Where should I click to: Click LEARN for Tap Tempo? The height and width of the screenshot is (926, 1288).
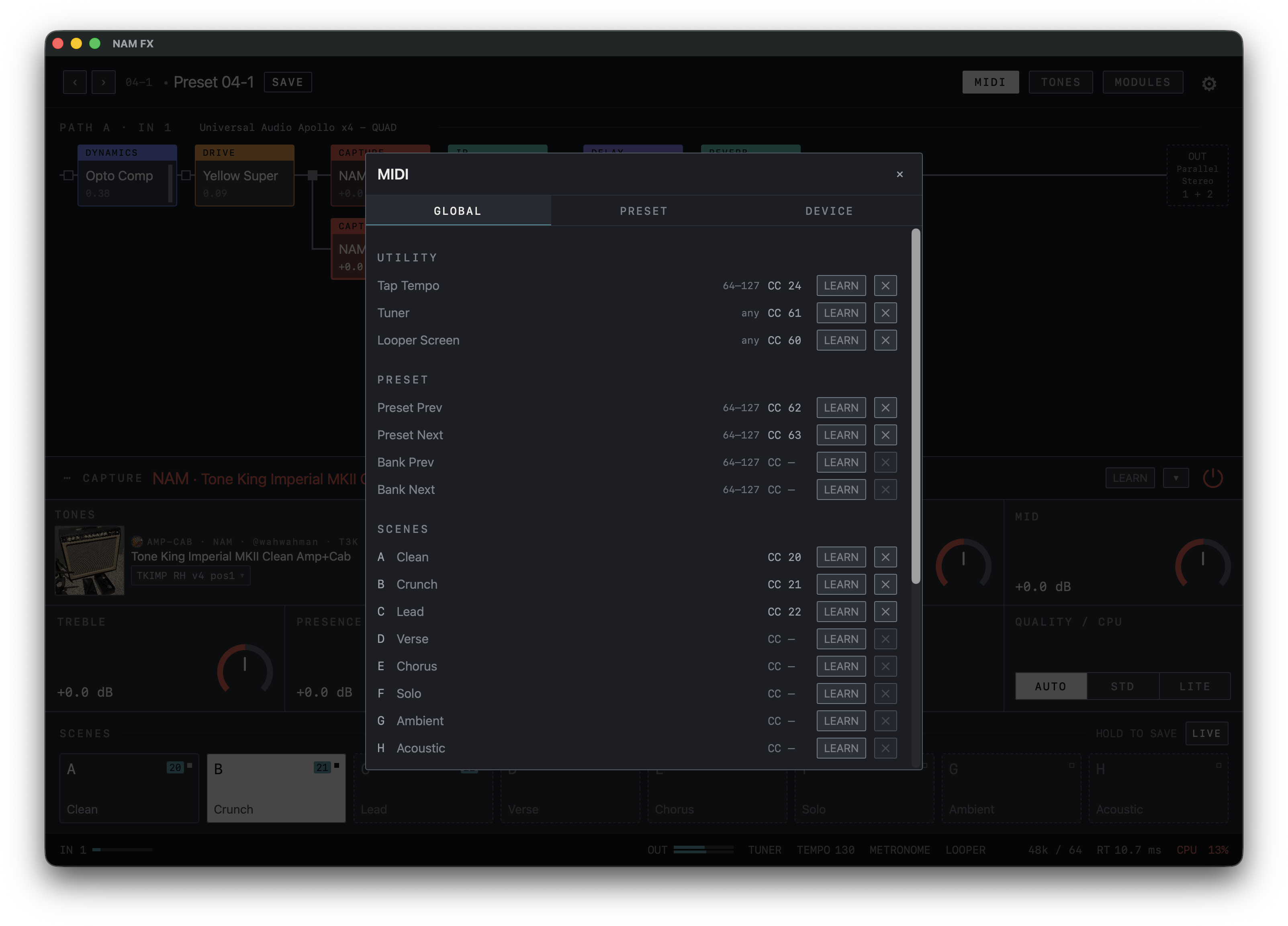point(841,286)
